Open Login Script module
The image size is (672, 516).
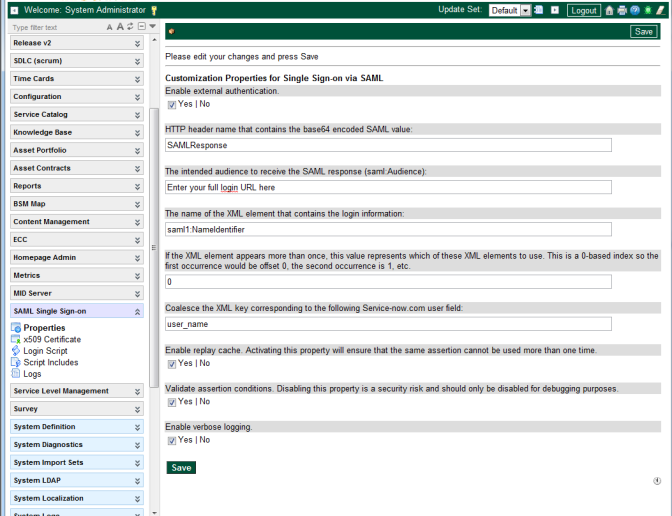(x=45, y=351)
